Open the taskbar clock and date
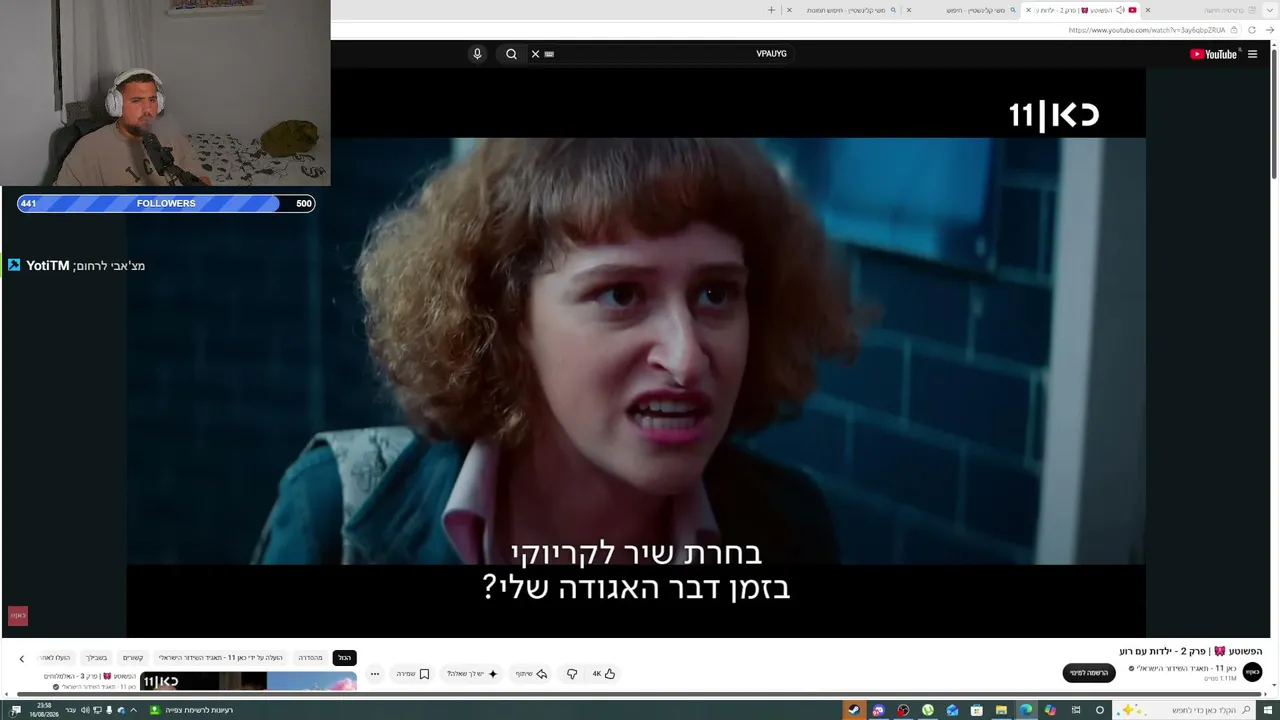 point(43,710)
